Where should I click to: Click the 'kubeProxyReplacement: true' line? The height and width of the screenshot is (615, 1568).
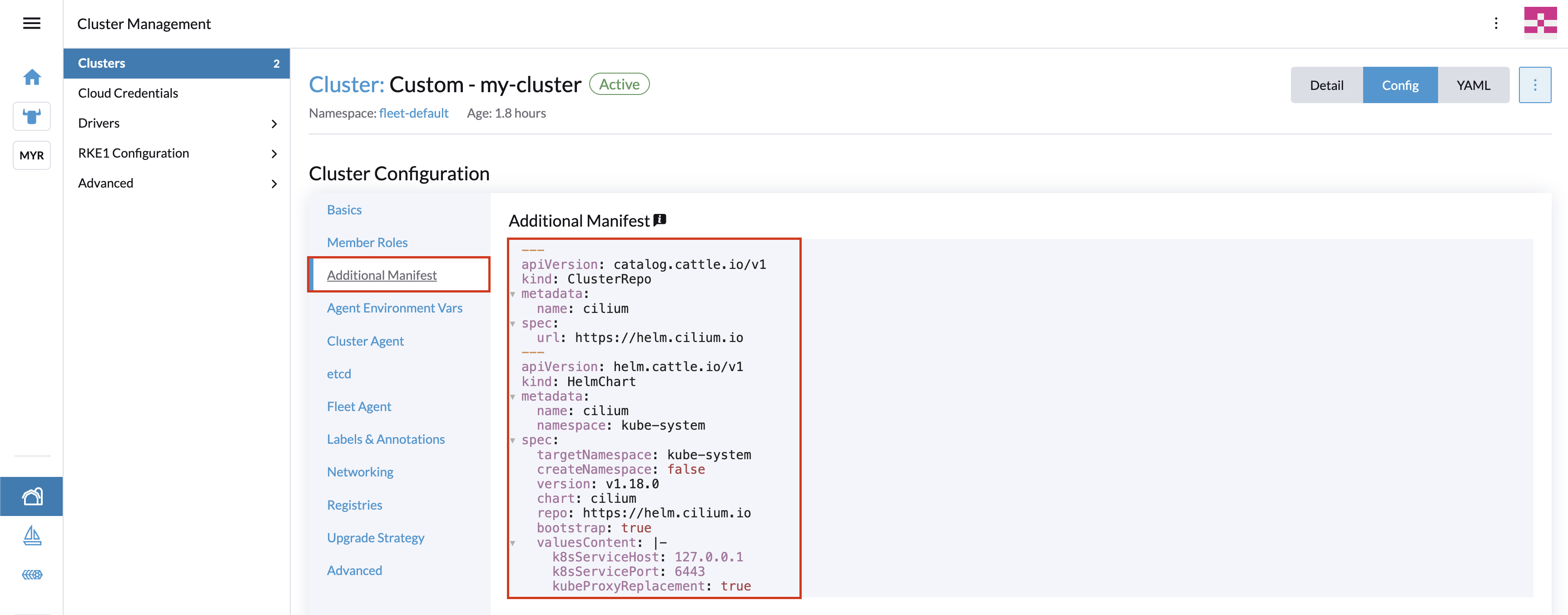[651, 586]
